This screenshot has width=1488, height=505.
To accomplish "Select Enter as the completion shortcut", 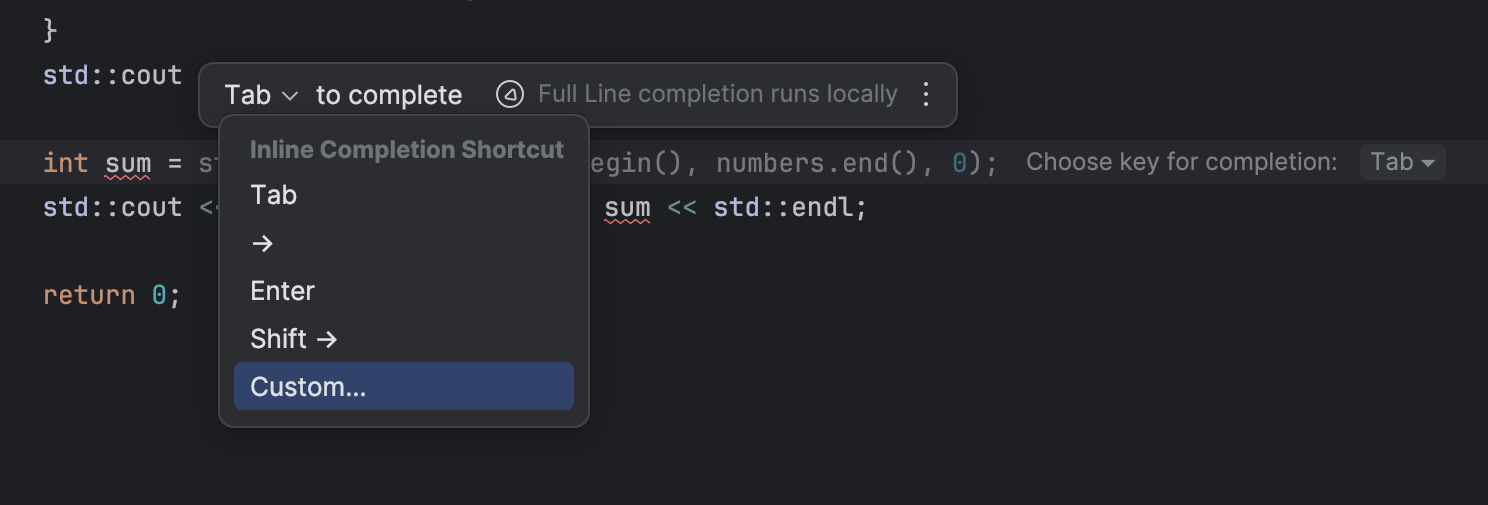I will (x=283, y=291).
